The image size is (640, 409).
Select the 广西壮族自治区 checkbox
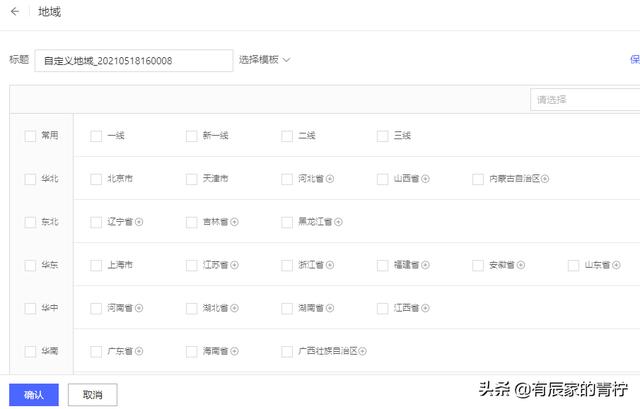coord(287,351)
